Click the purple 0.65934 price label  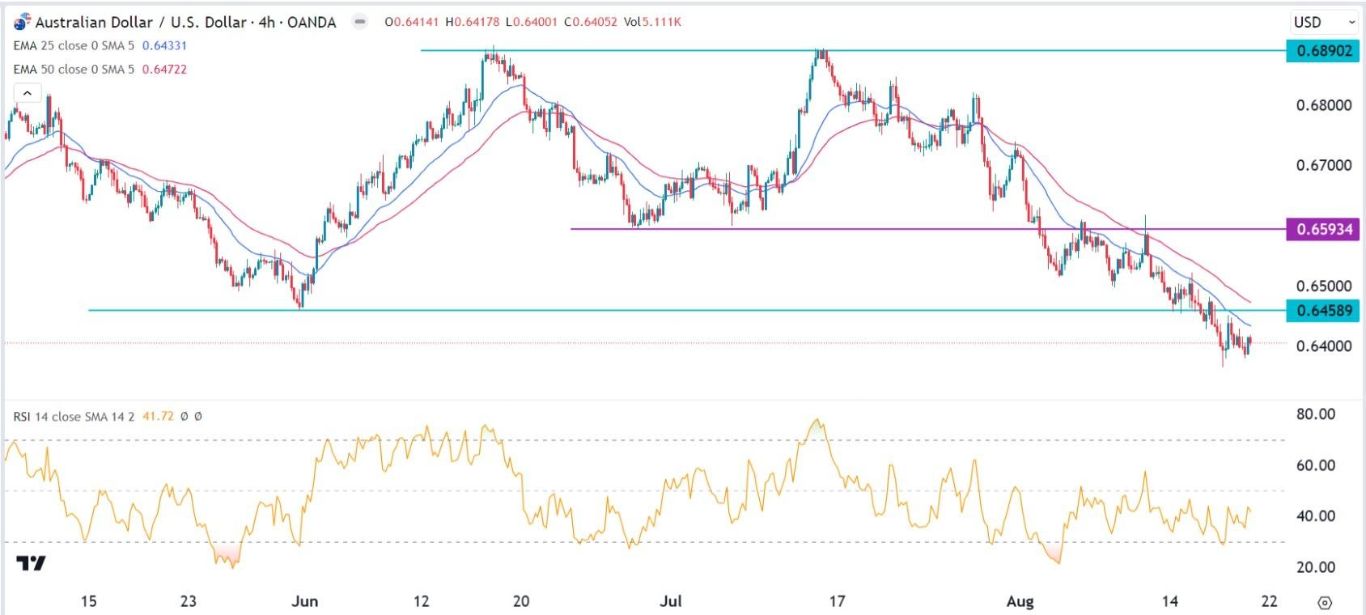[x=1323, y=230]
